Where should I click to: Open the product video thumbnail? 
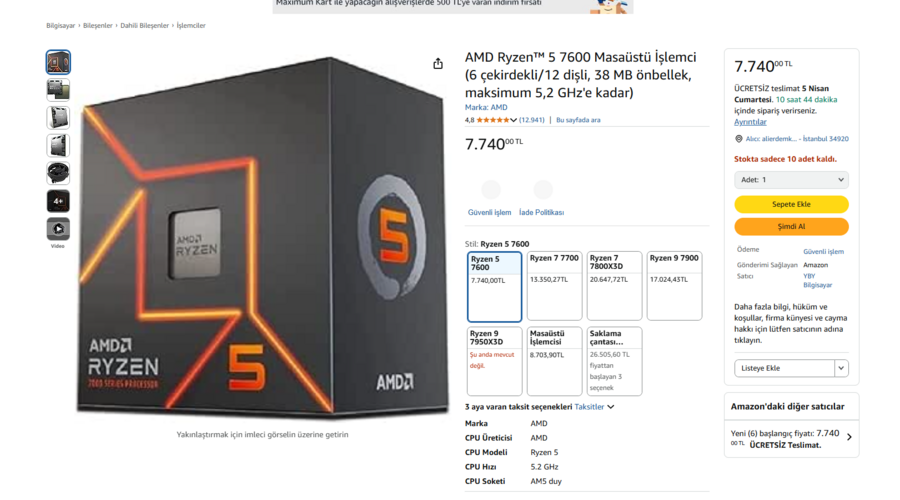[x=58, y=228]
